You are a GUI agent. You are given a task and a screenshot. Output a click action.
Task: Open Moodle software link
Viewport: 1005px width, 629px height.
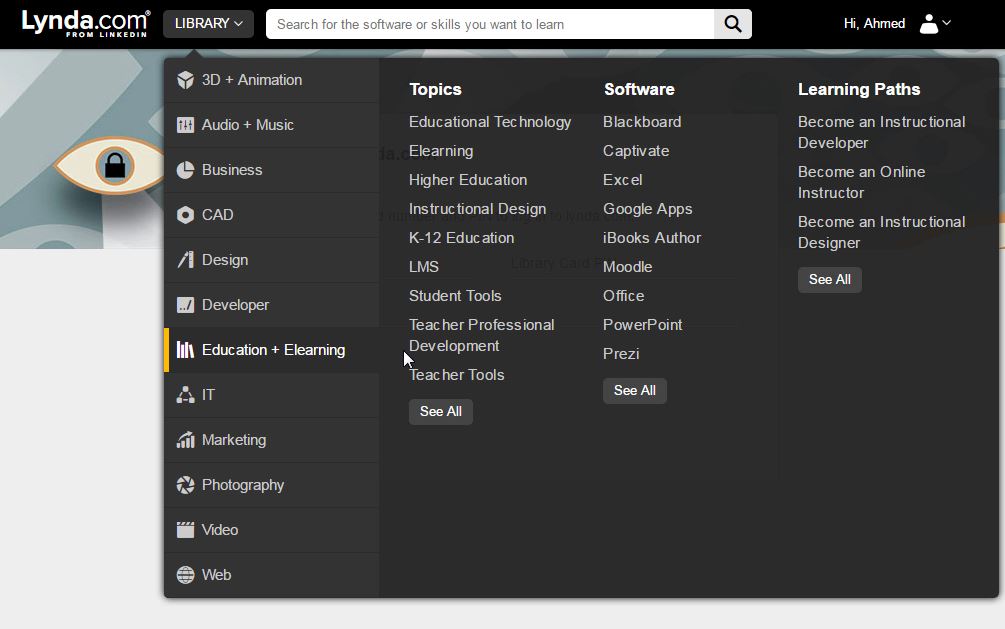pos(627,266)
